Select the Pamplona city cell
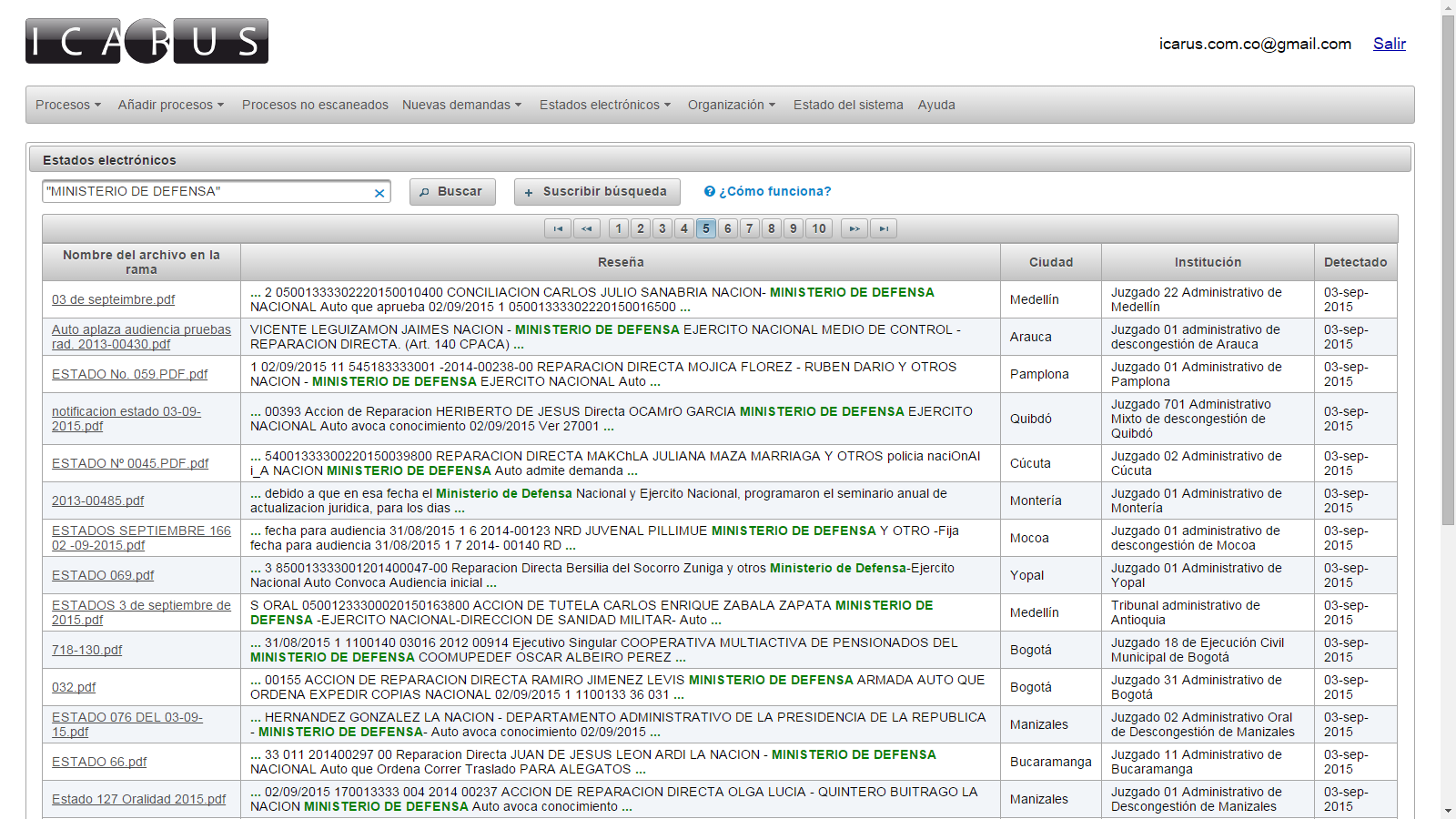This screenshot has height=819, width=1456. (x=1051, y=374)
